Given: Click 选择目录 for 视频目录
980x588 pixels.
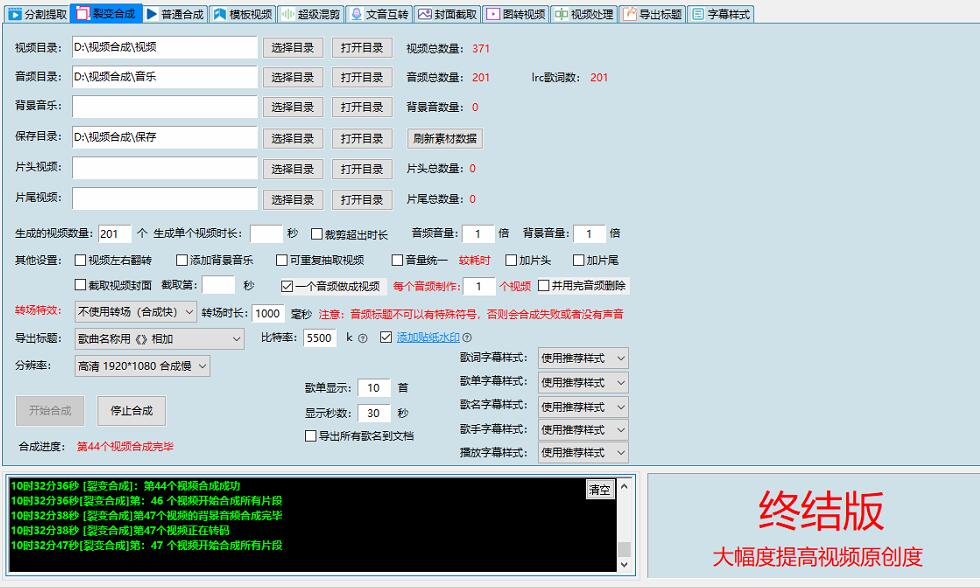Looking at the screenshot, I should pyautogui.click(x=292, y=48).
